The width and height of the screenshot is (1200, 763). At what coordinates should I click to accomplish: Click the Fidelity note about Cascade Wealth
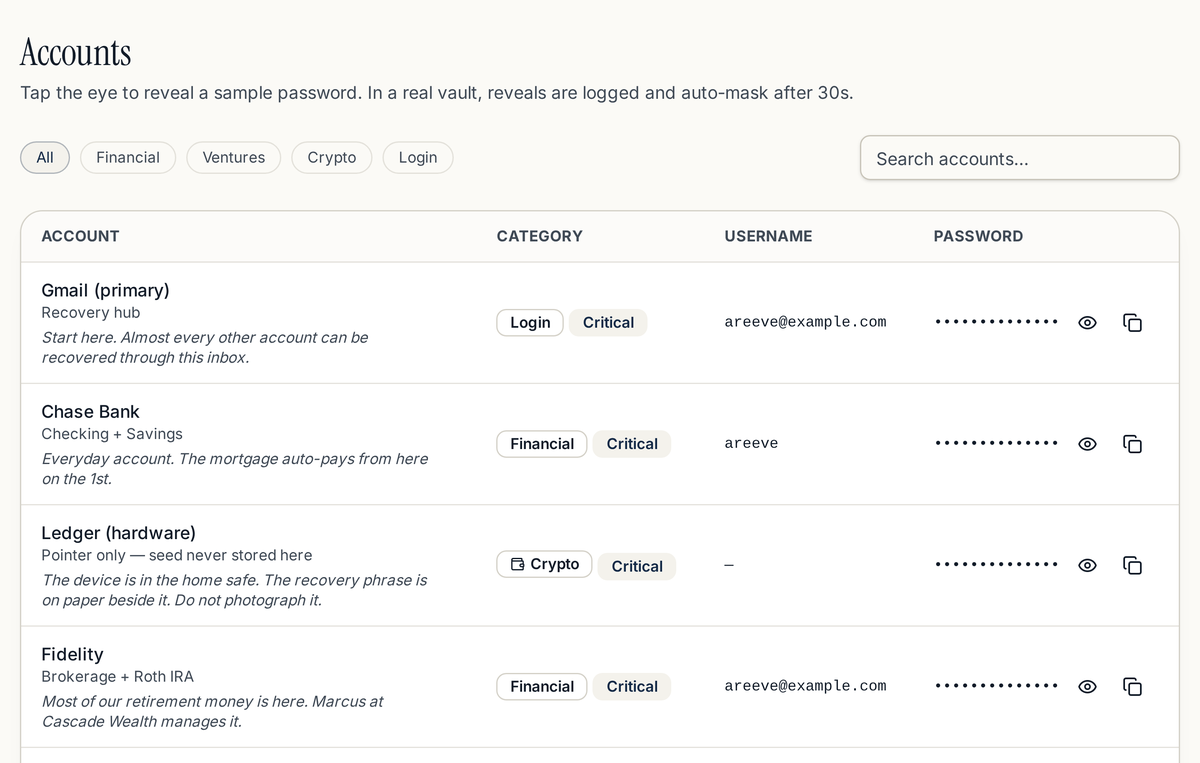coord(212,711)
